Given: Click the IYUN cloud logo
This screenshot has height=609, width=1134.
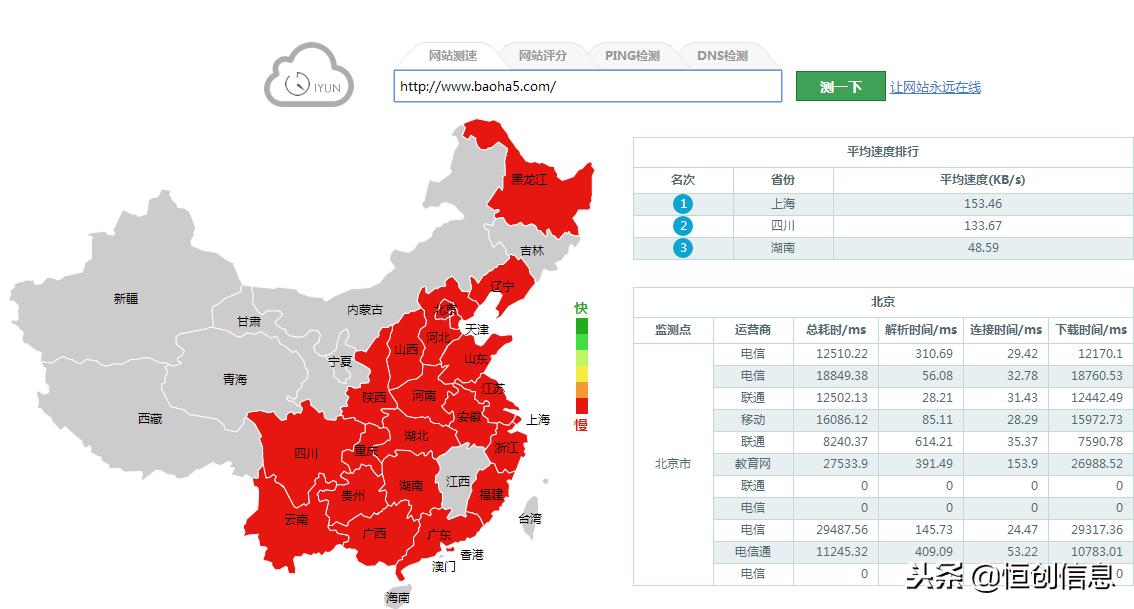Looking at the screenshot, I should coord(308,80).
